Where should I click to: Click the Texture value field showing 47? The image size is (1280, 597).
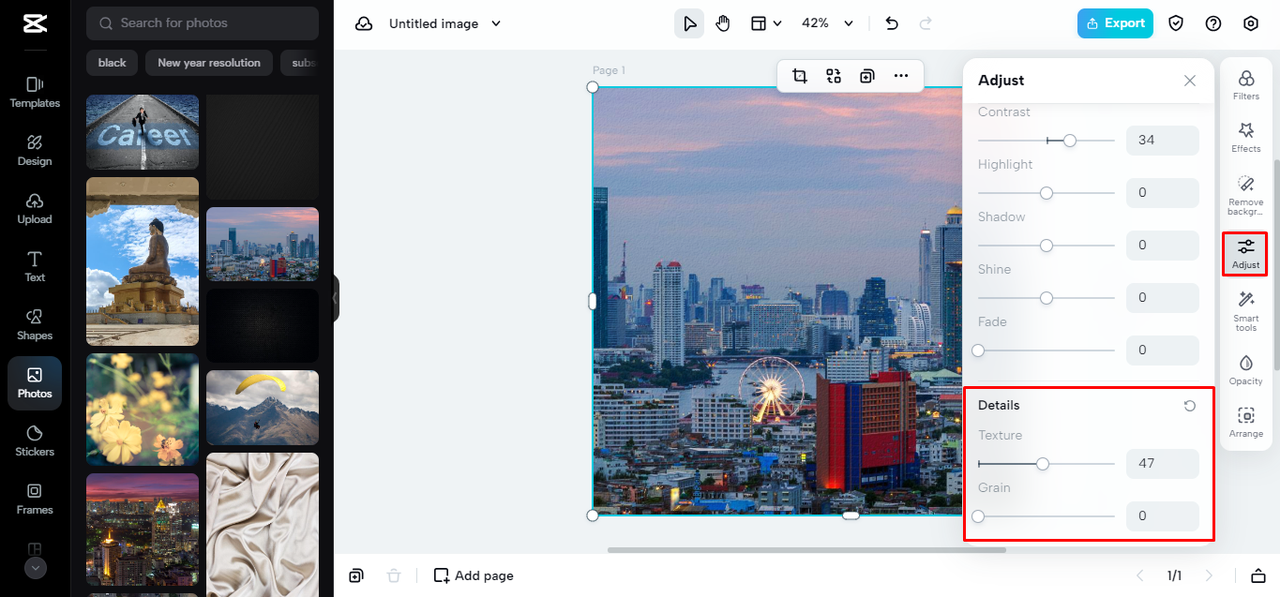click(x=1162, y=463)
